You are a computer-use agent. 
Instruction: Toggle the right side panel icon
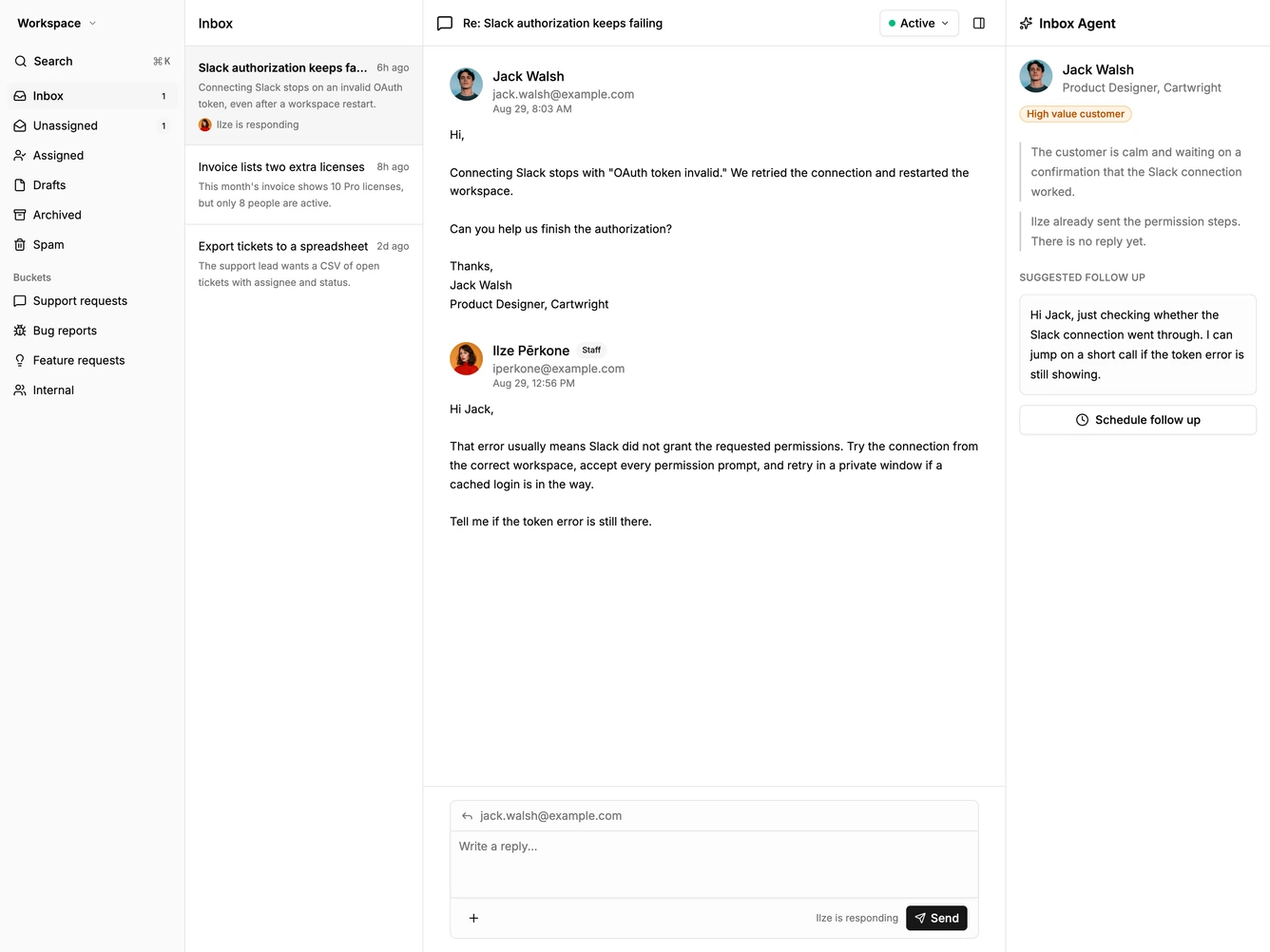click(979, 23)
